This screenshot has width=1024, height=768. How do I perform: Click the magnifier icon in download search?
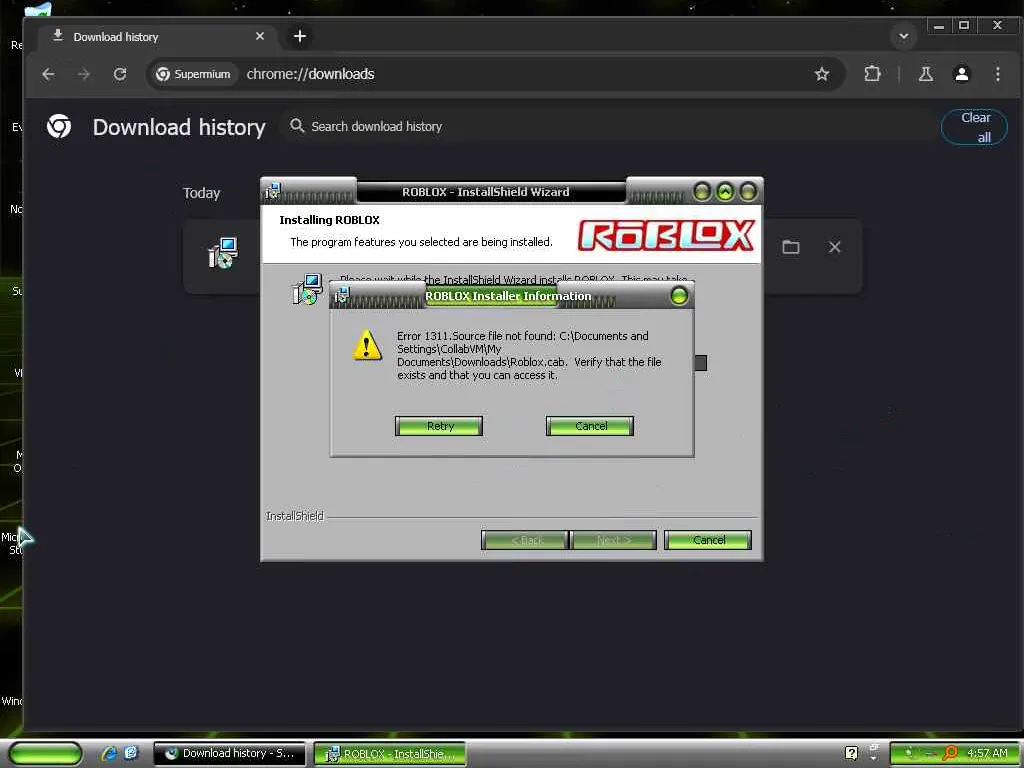[x=296, y=125]
